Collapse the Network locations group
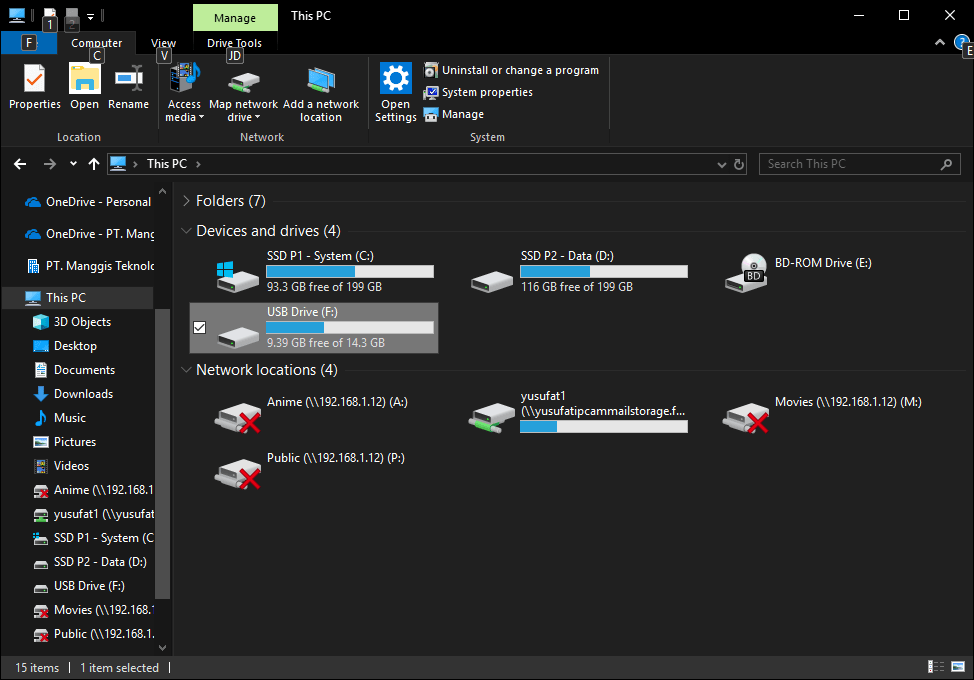The width and height of the screenshot is (974, 680). 186,369
